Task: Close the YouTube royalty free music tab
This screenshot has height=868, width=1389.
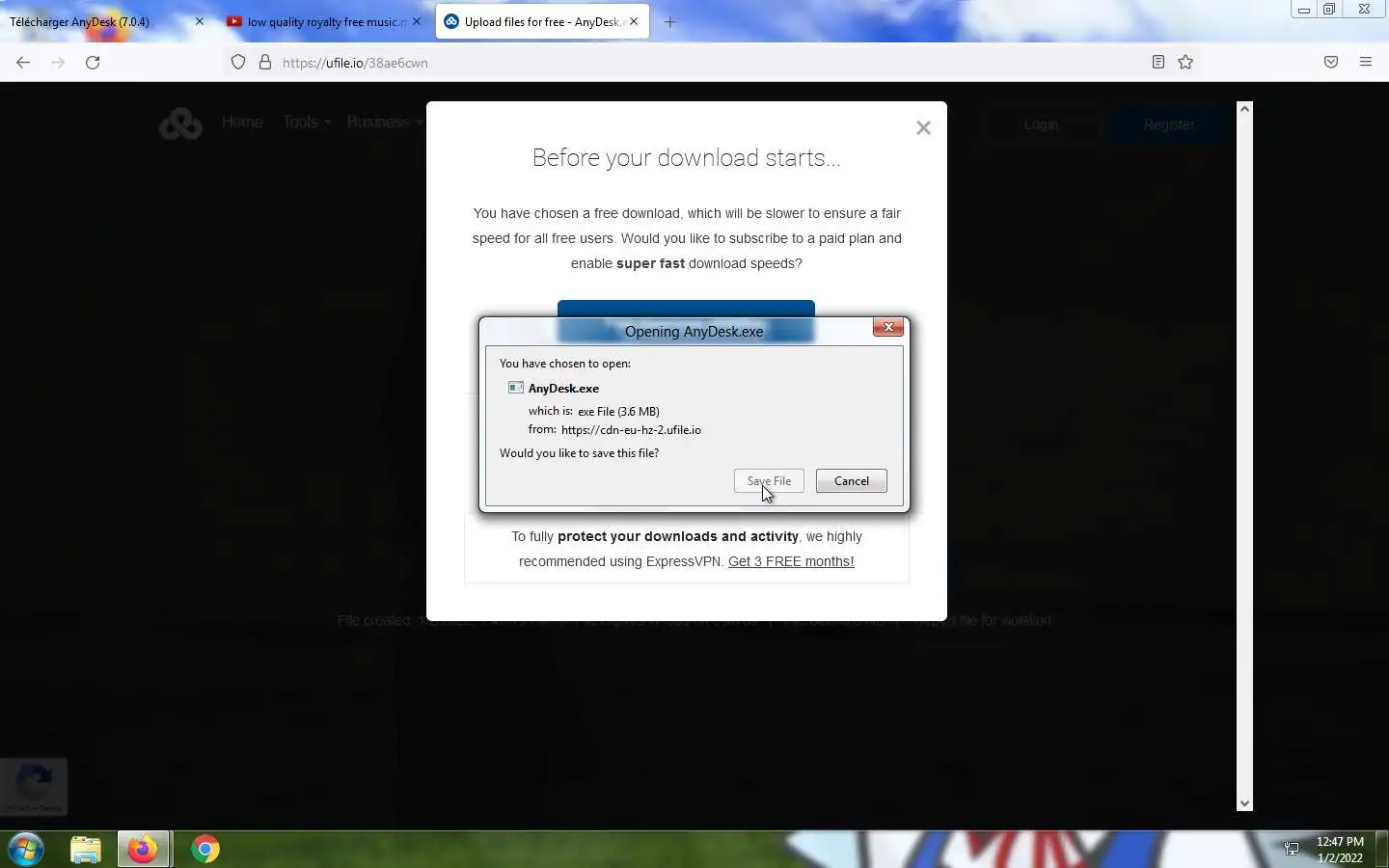Action: click(x=417, y=21)
